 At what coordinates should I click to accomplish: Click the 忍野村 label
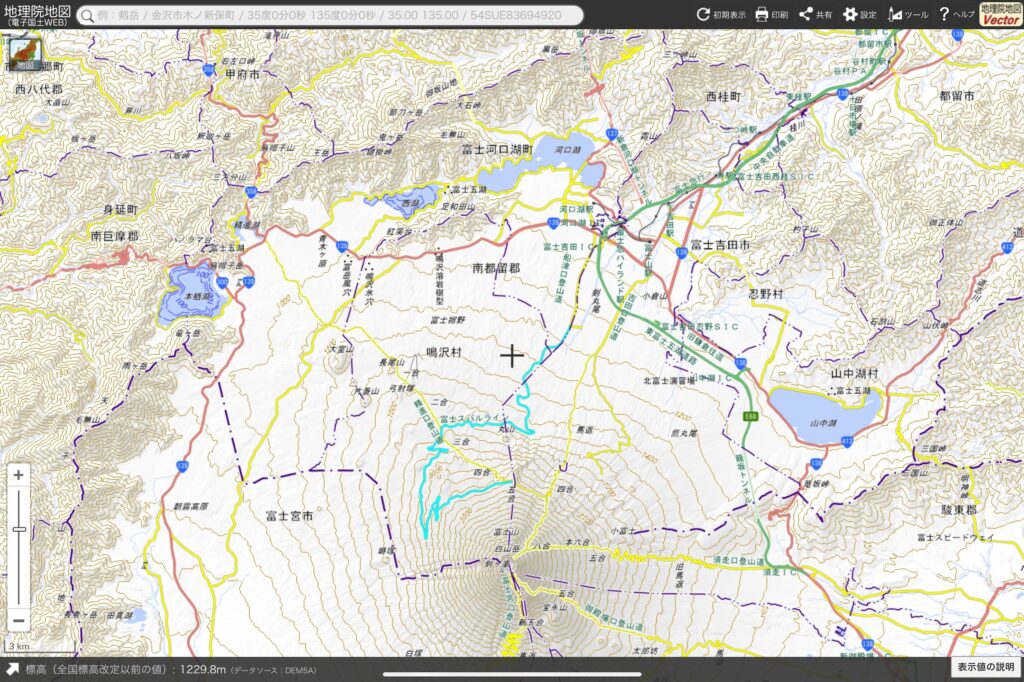765,294
